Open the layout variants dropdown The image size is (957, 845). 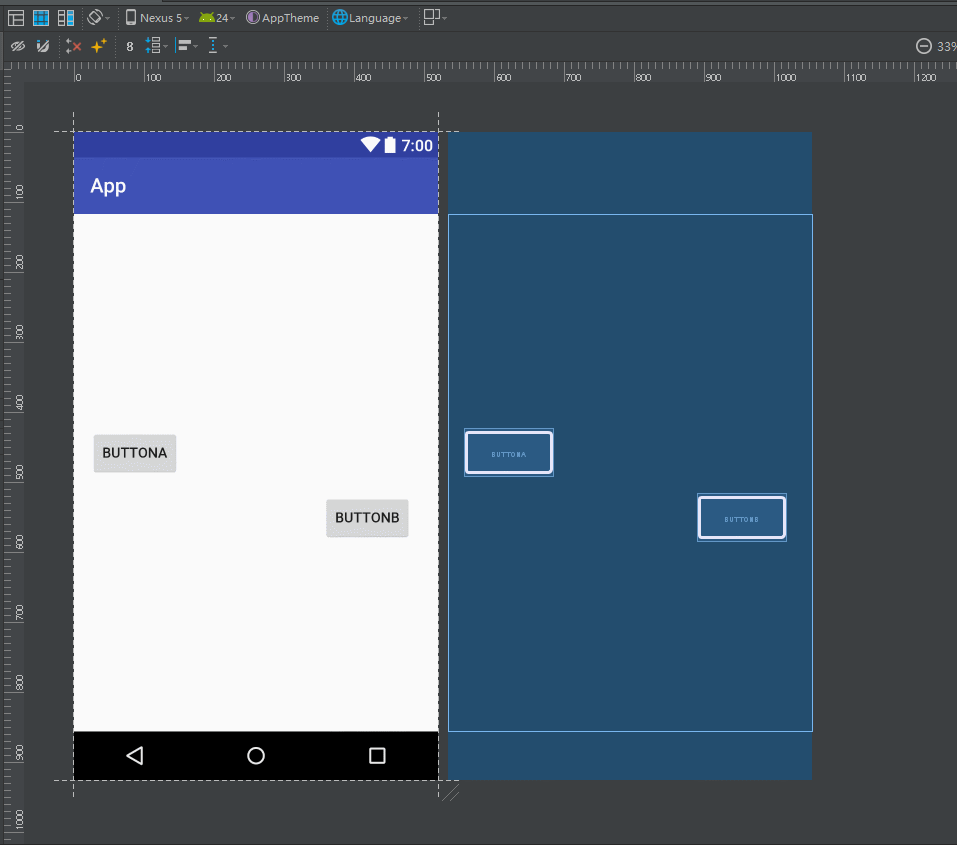[x=434, y=18]
